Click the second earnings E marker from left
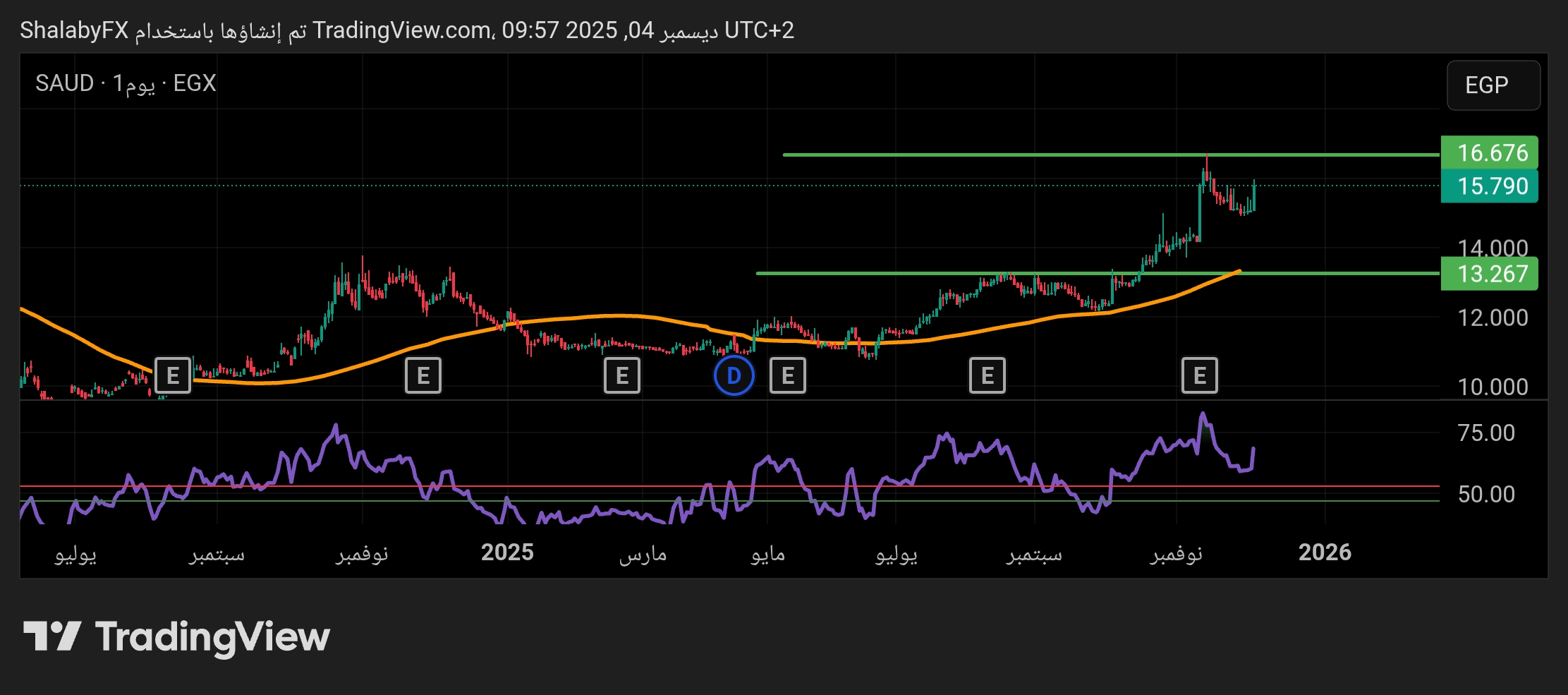This screenshot has height=695, width=1568. pos(423,375)
